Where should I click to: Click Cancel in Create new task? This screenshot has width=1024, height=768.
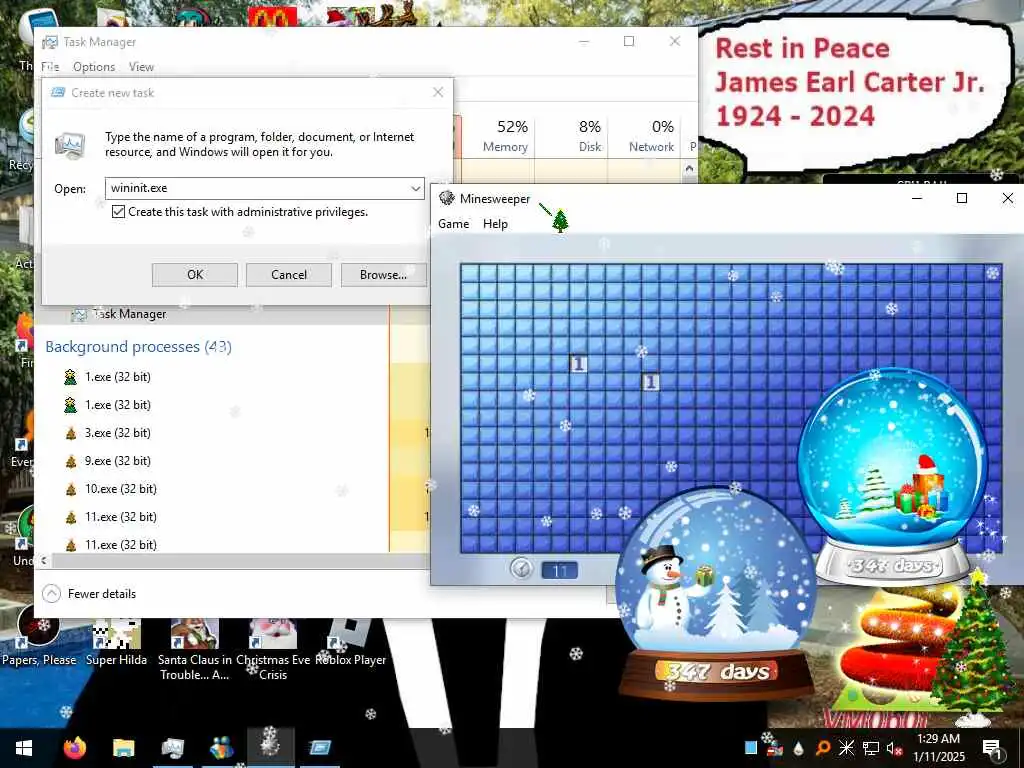[289, 275]
